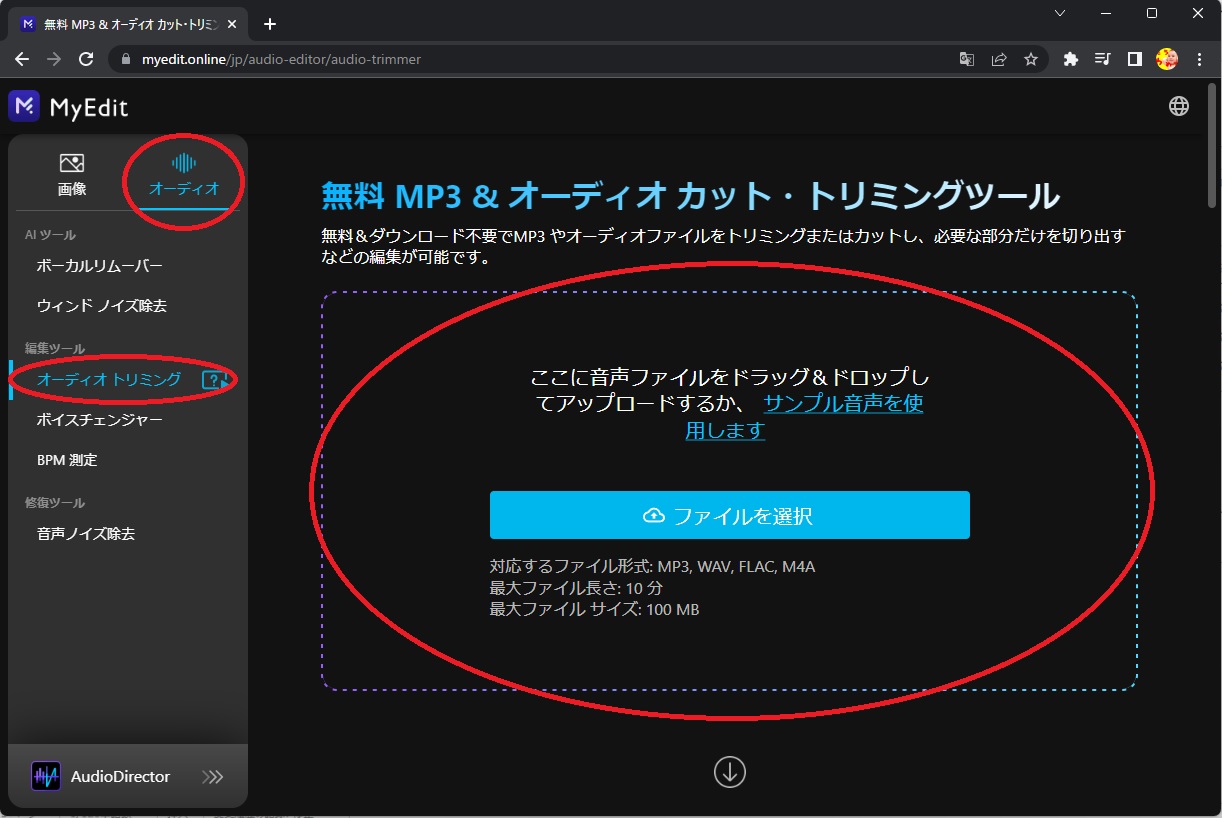
Task: Click the AudioDirector waveform icon
Action: pyautogui.click(x=46, y=777)
